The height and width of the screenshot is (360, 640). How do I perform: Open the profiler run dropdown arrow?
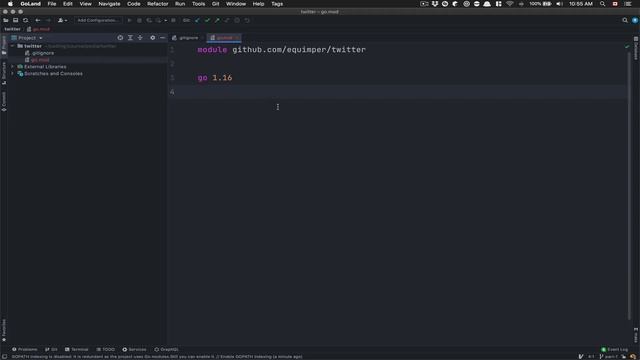pyautogui.click(x=165, y=20)
